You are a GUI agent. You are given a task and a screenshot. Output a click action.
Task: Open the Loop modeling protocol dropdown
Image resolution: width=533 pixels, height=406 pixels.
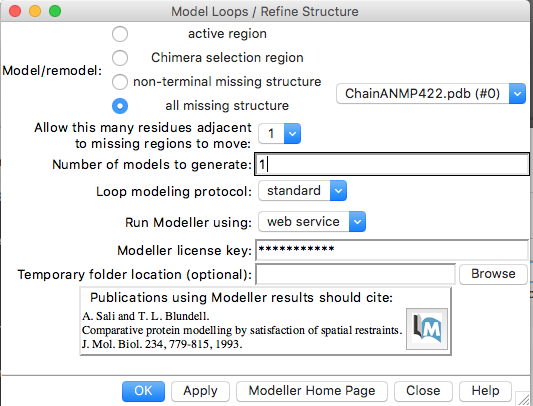(302, 191)
